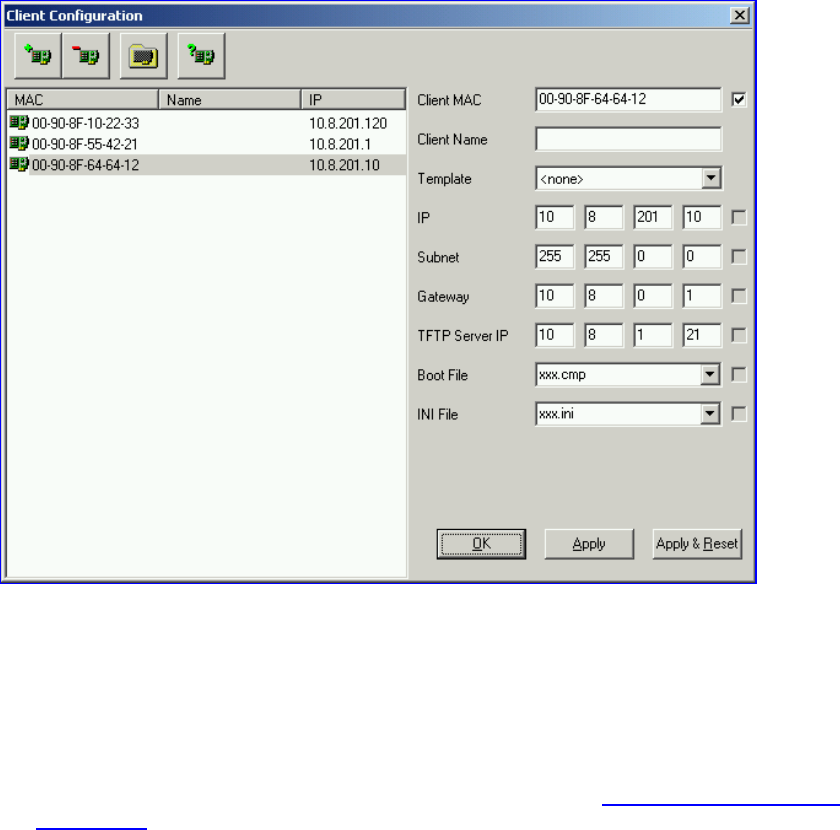Click the Apply & Reset button
This screenshot has width=840, height=830.
(x=697, y=544)
